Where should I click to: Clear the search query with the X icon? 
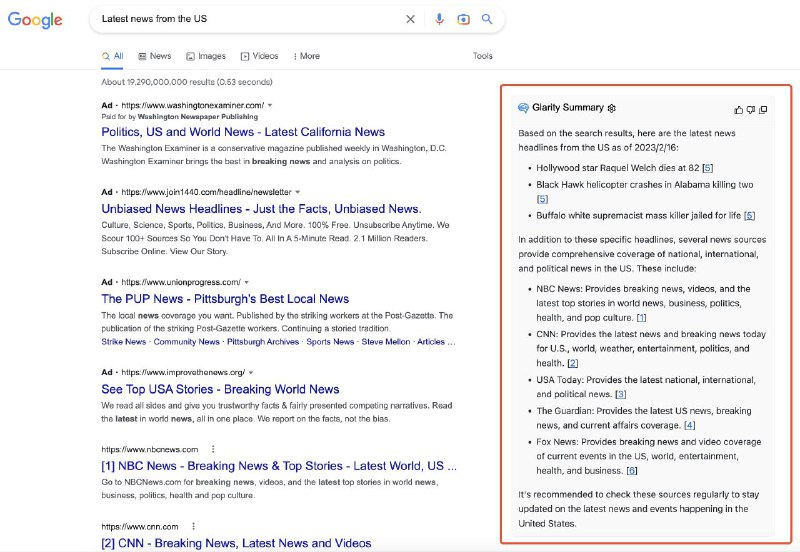click(410, 19)
